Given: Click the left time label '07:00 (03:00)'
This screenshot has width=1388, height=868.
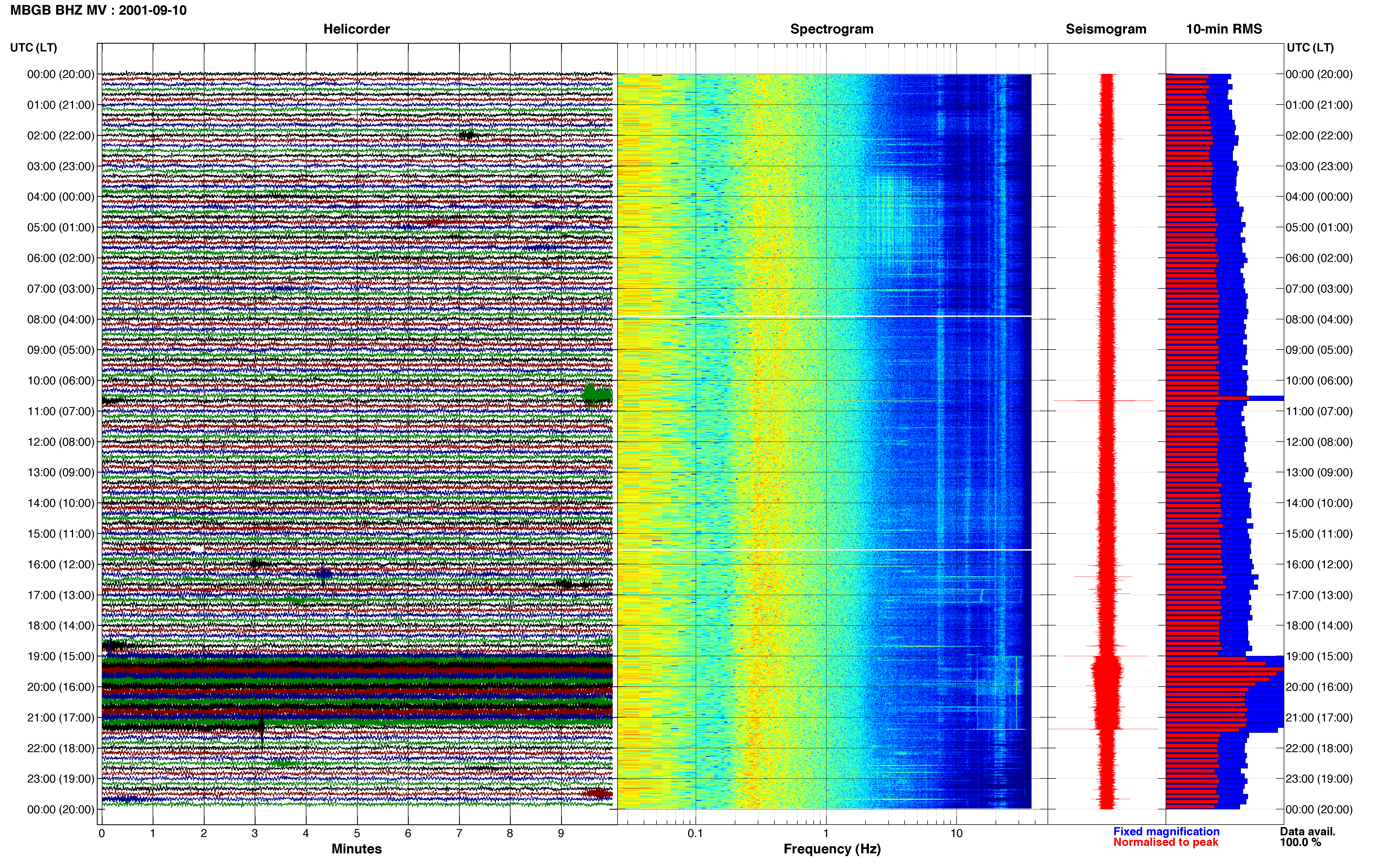Looking at the screenshot, I should click(x=61, y=289).
